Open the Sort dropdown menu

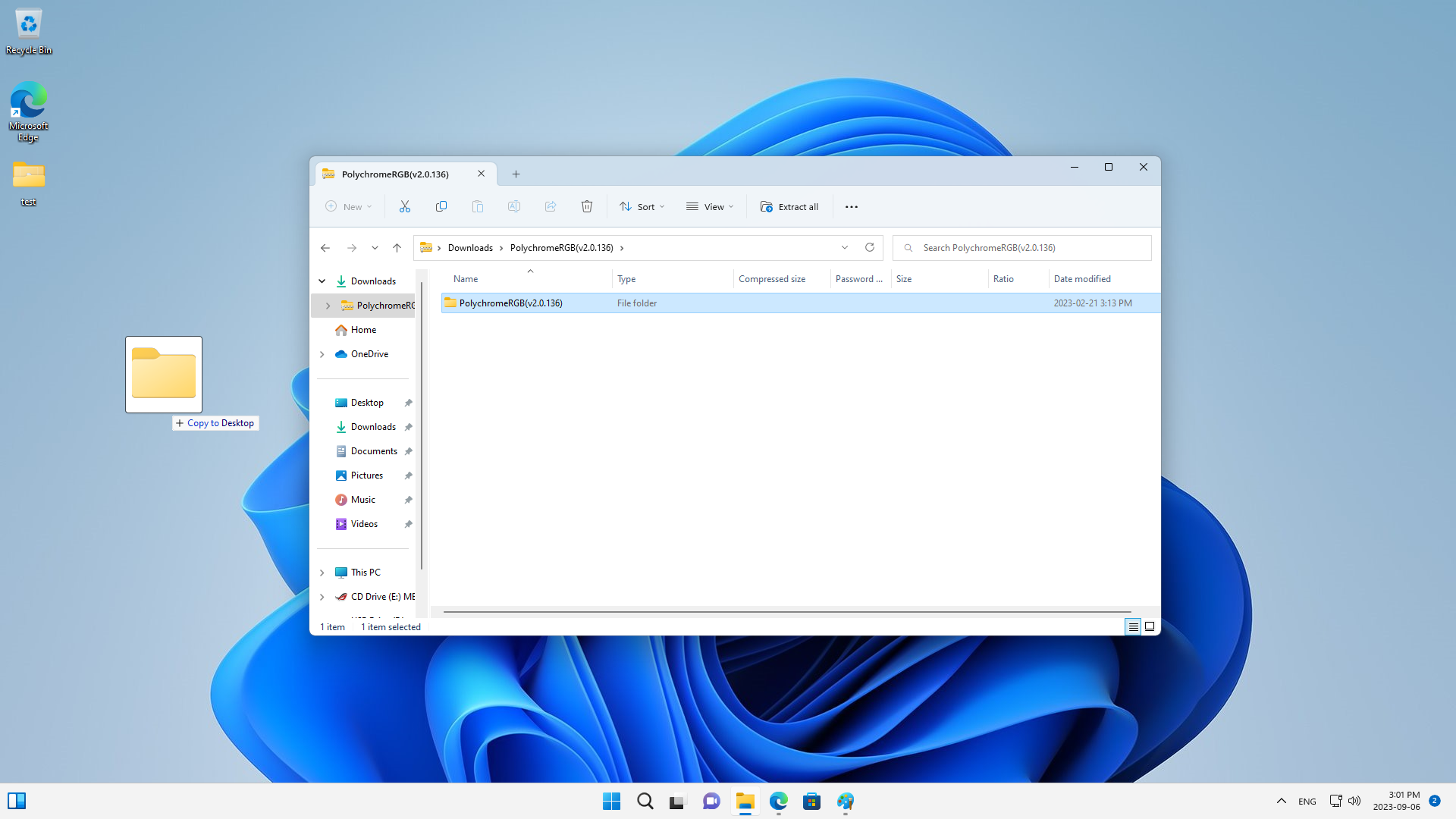[640, 206]
